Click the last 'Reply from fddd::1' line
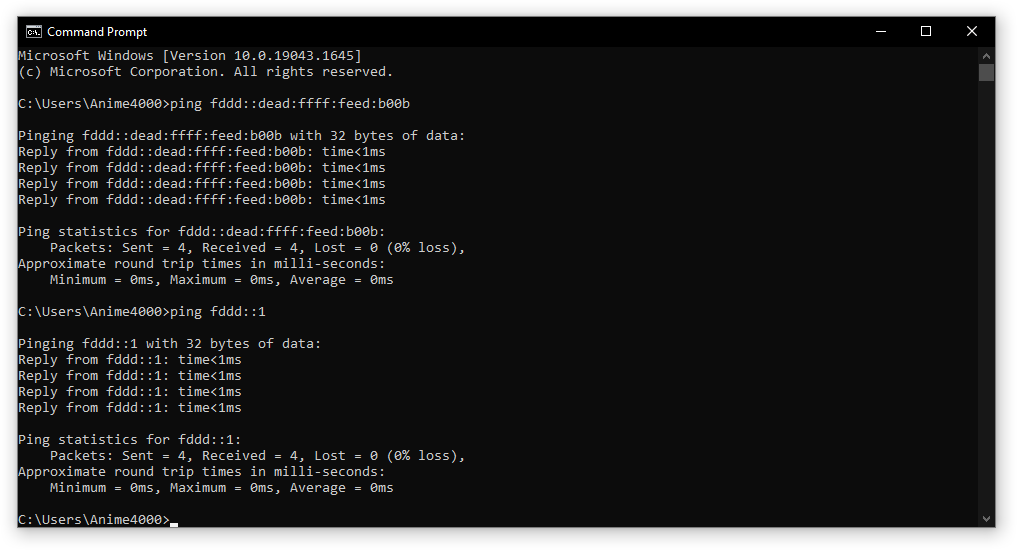The height and width of the screenshot is (550, 1017). pyautogui.click(x=130, y=408)
